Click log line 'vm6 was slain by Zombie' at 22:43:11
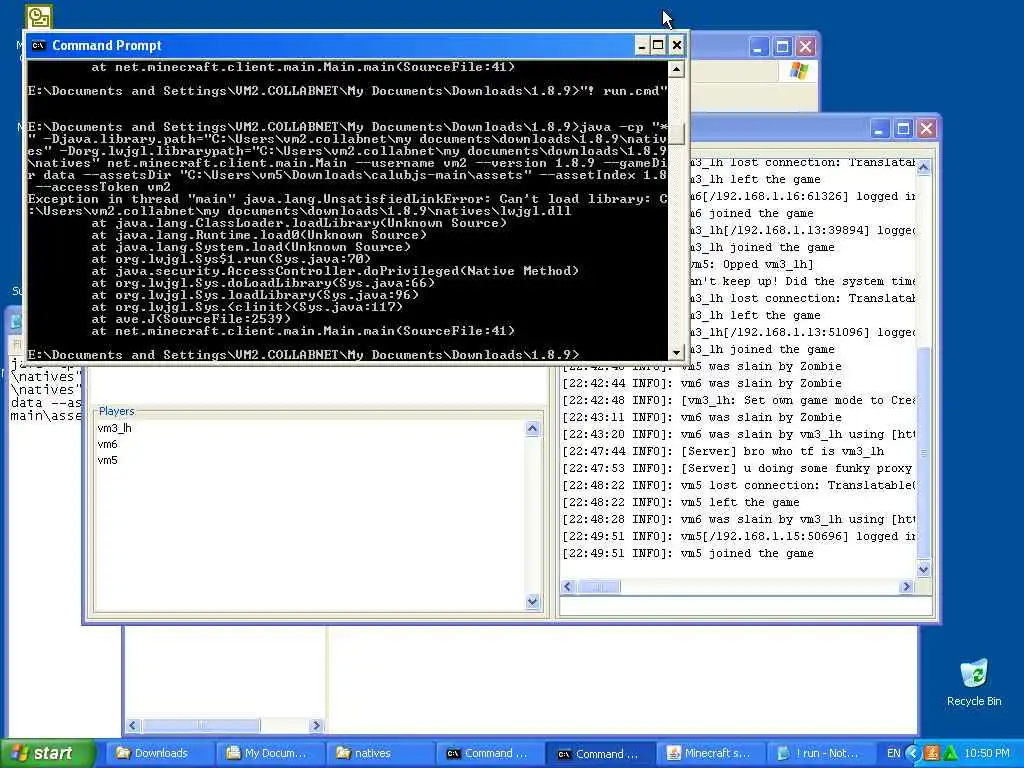Screen dimensions: 1024x768 702,417
